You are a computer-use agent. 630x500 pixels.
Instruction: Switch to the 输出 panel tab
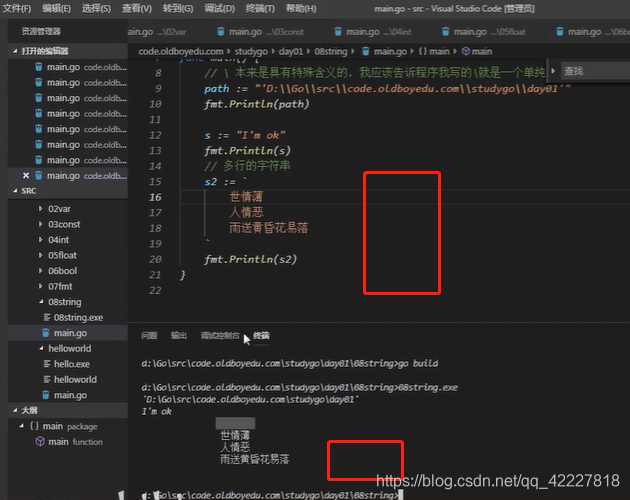179,336
